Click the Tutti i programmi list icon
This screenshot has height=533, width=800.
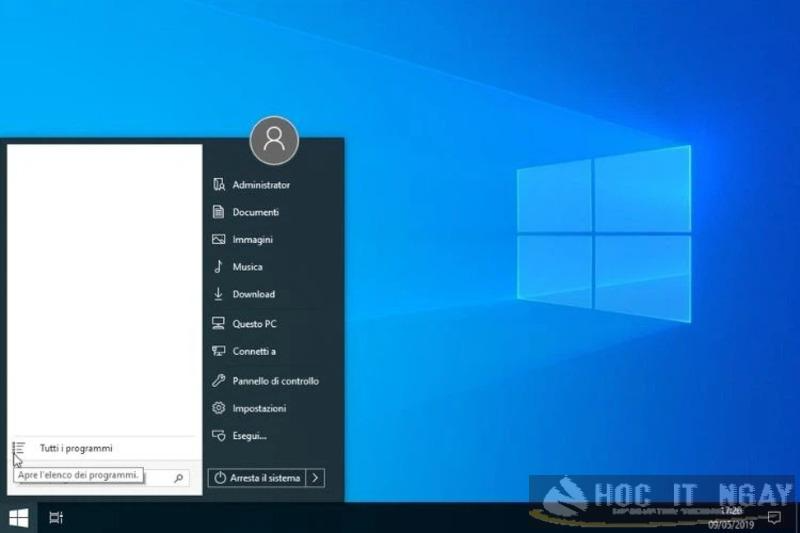click(19, 448)
